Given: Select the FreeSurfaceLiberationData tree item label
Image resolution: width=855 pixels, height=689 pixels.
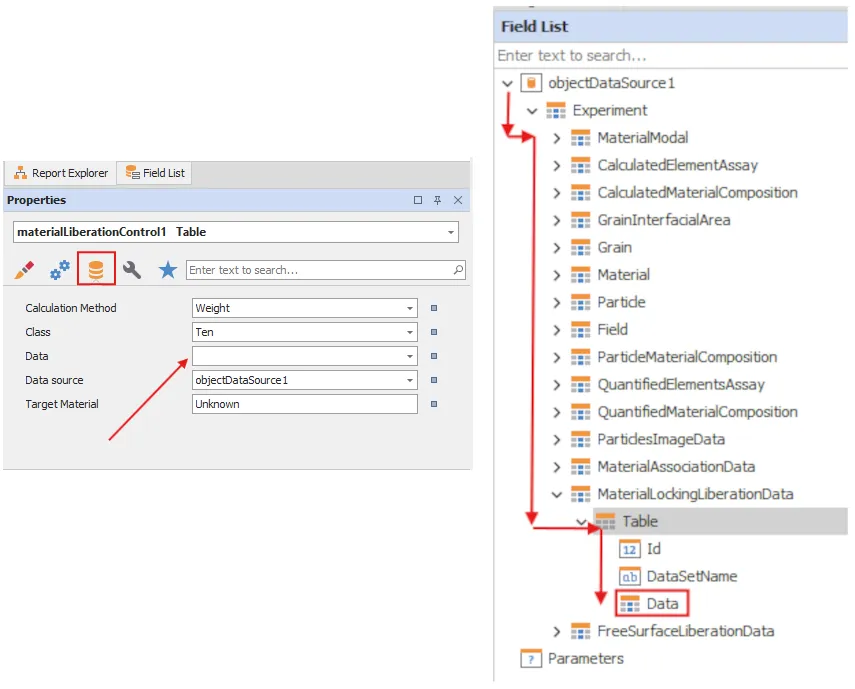Looking at the screenshot, I should 686,631.
